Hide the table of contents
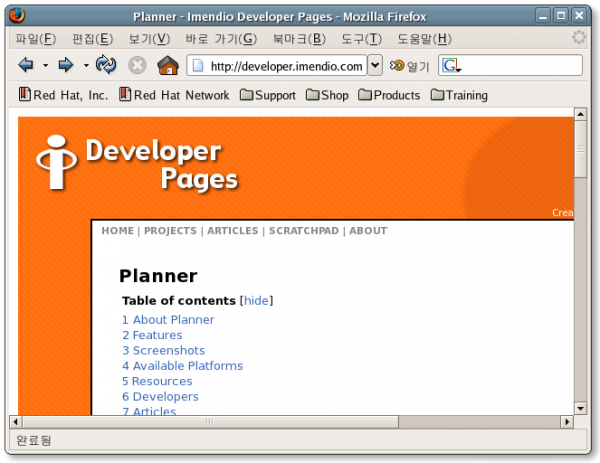 (x=256, y=301)
